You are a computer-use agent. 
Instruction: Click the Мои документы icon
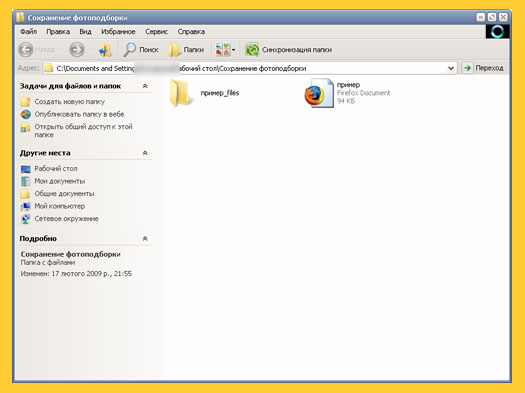(x=25, y=181)
